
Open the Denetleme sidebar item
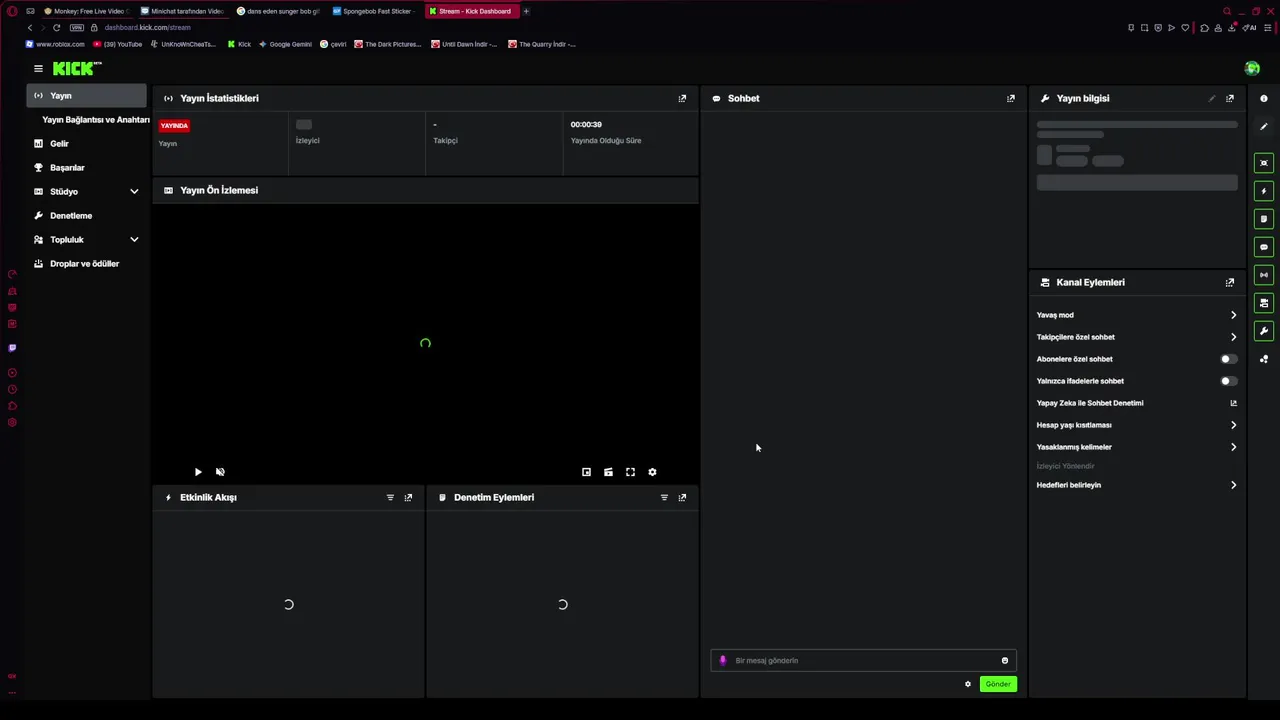click(87, 215)
